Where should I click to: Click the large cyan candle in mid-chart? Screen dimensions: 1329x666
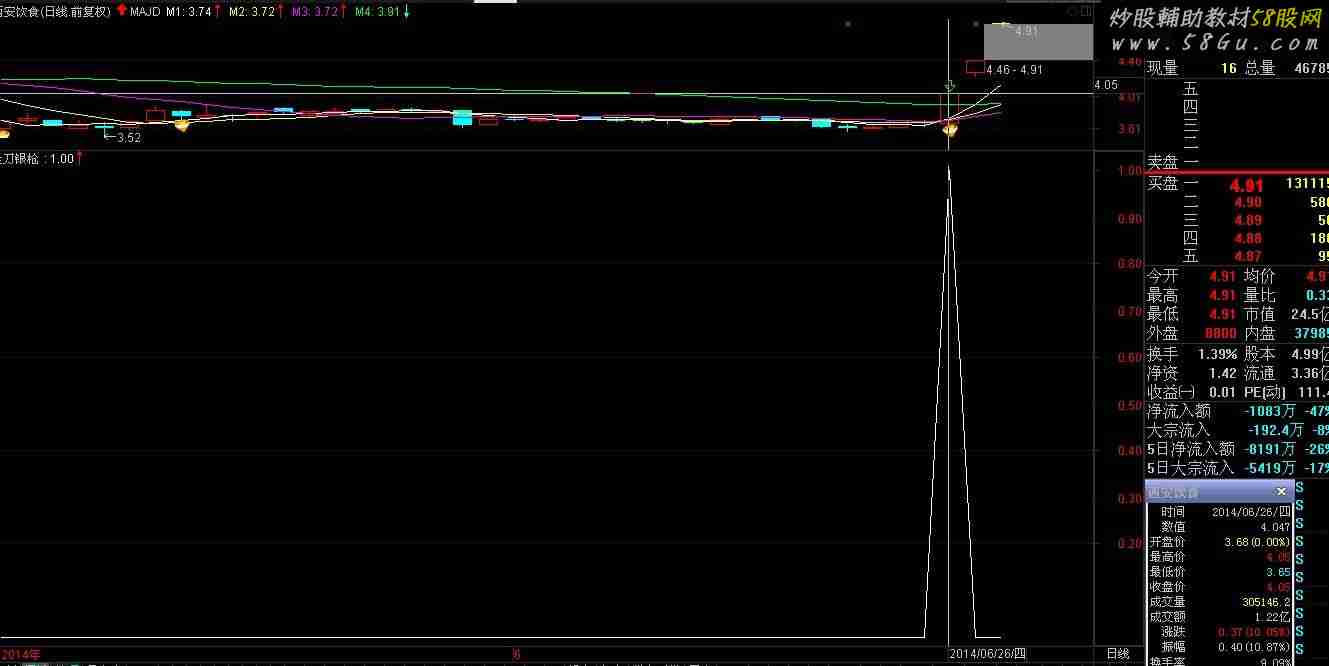pyautogui.click(x=462, y=117)
